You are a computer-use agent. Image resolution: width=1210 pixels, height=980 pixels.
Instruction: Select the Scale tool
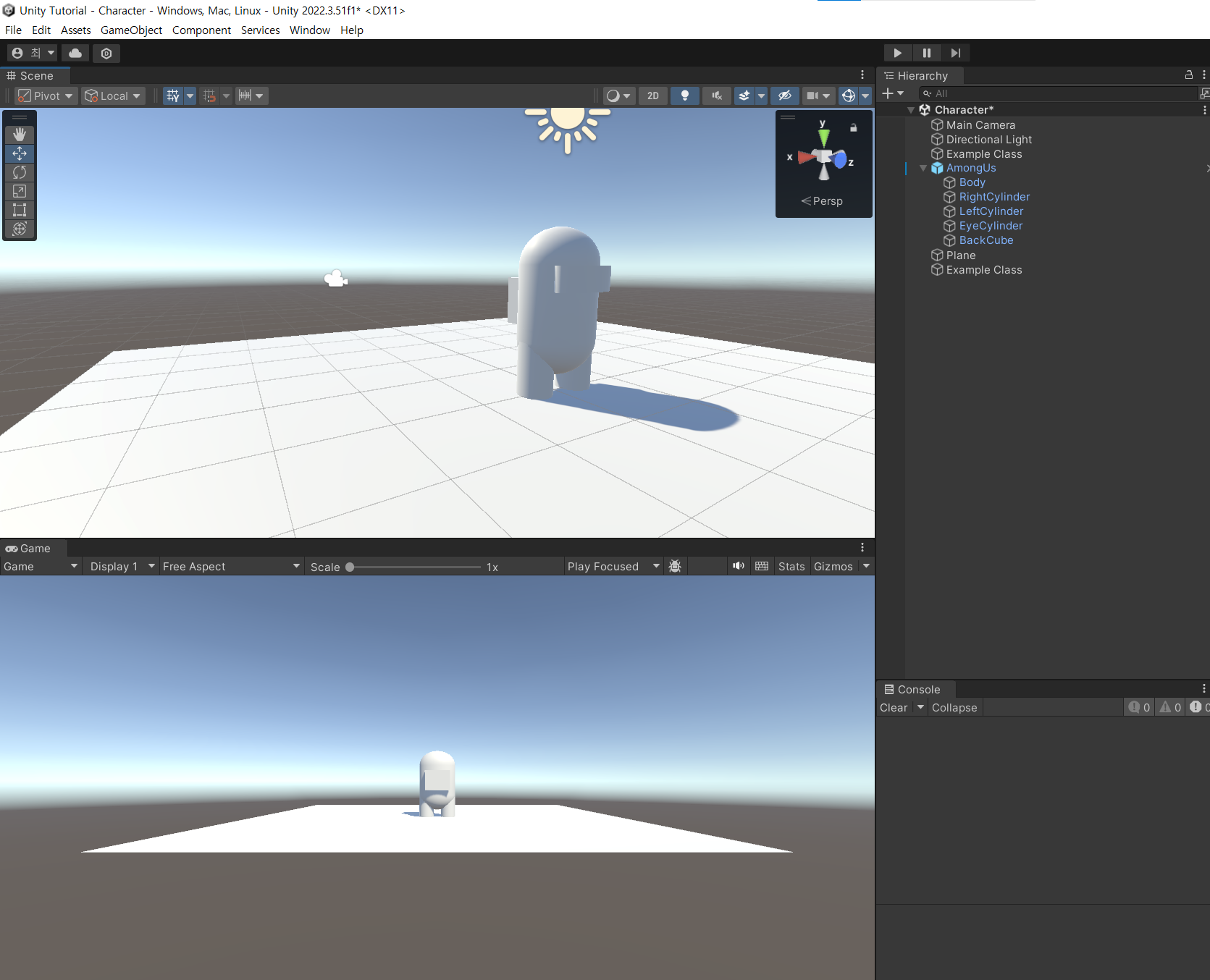tap(20, 191)
